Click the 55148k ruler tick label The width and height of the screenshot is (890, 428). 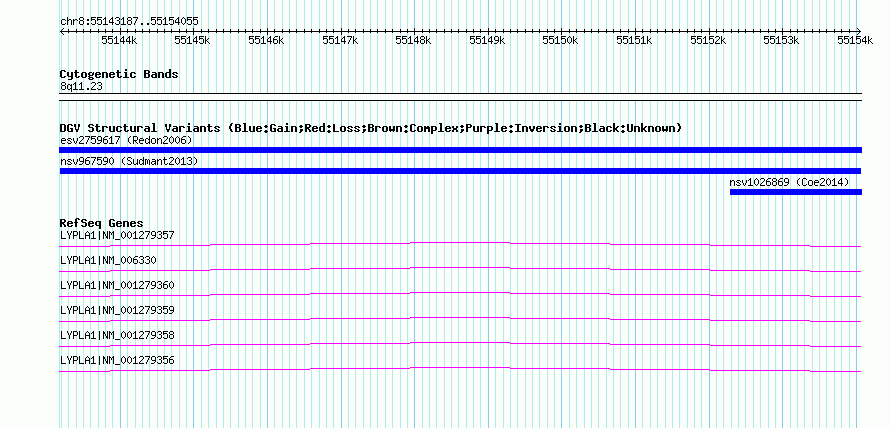(x=413, y=40)
